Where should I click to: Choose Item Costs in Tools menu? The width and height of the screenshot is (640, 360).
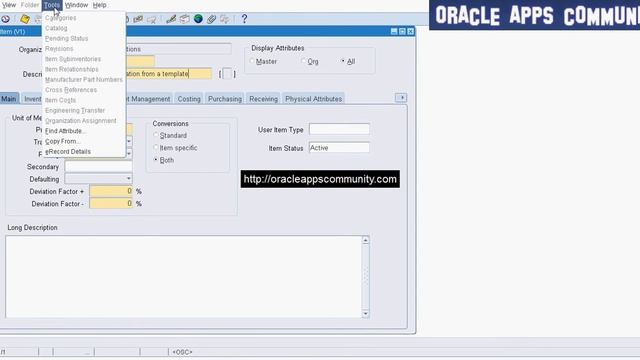pyautogui.click(x=84, y=100)
